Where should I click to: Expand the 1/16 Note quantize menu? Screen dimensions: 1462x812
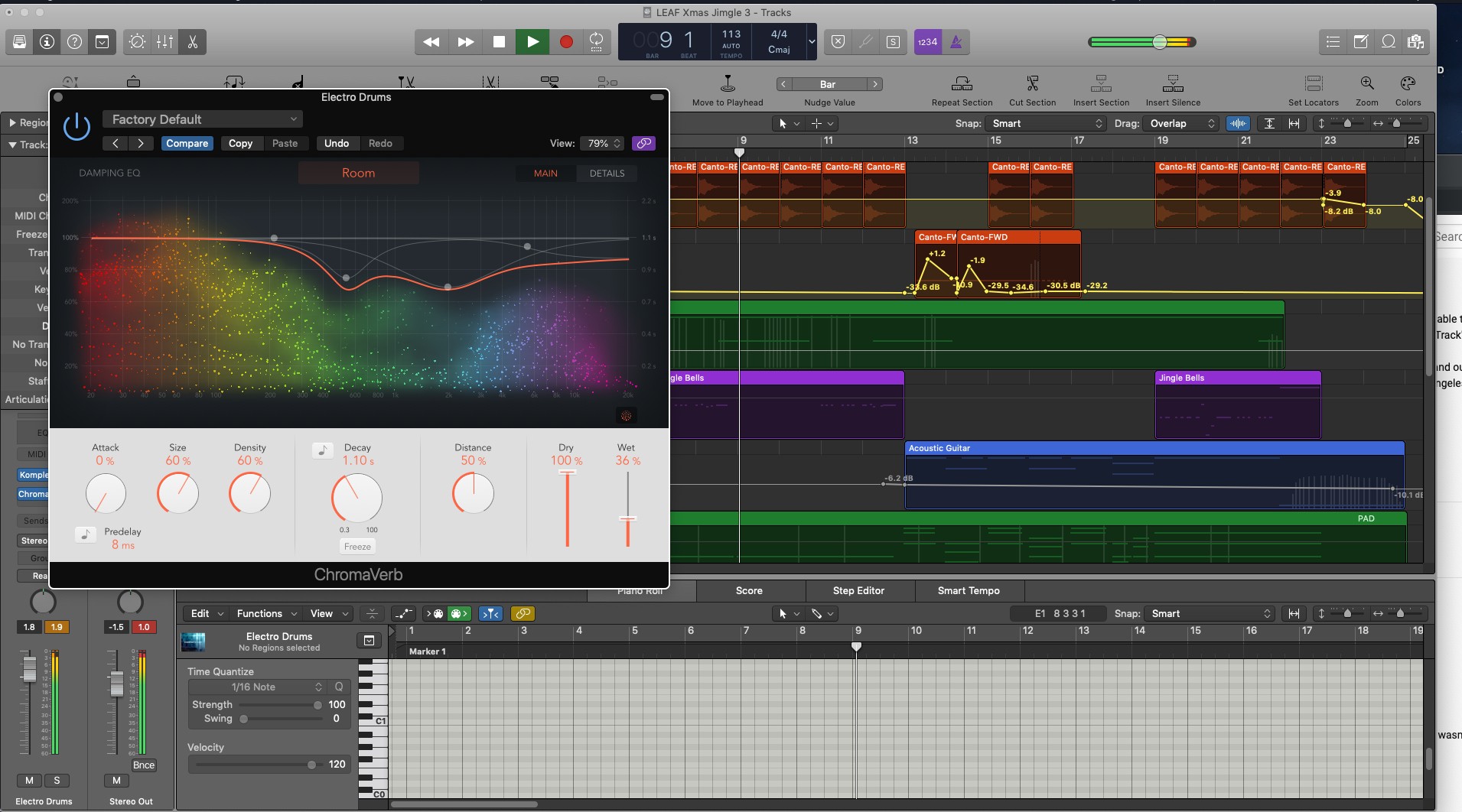coord(259,687)
